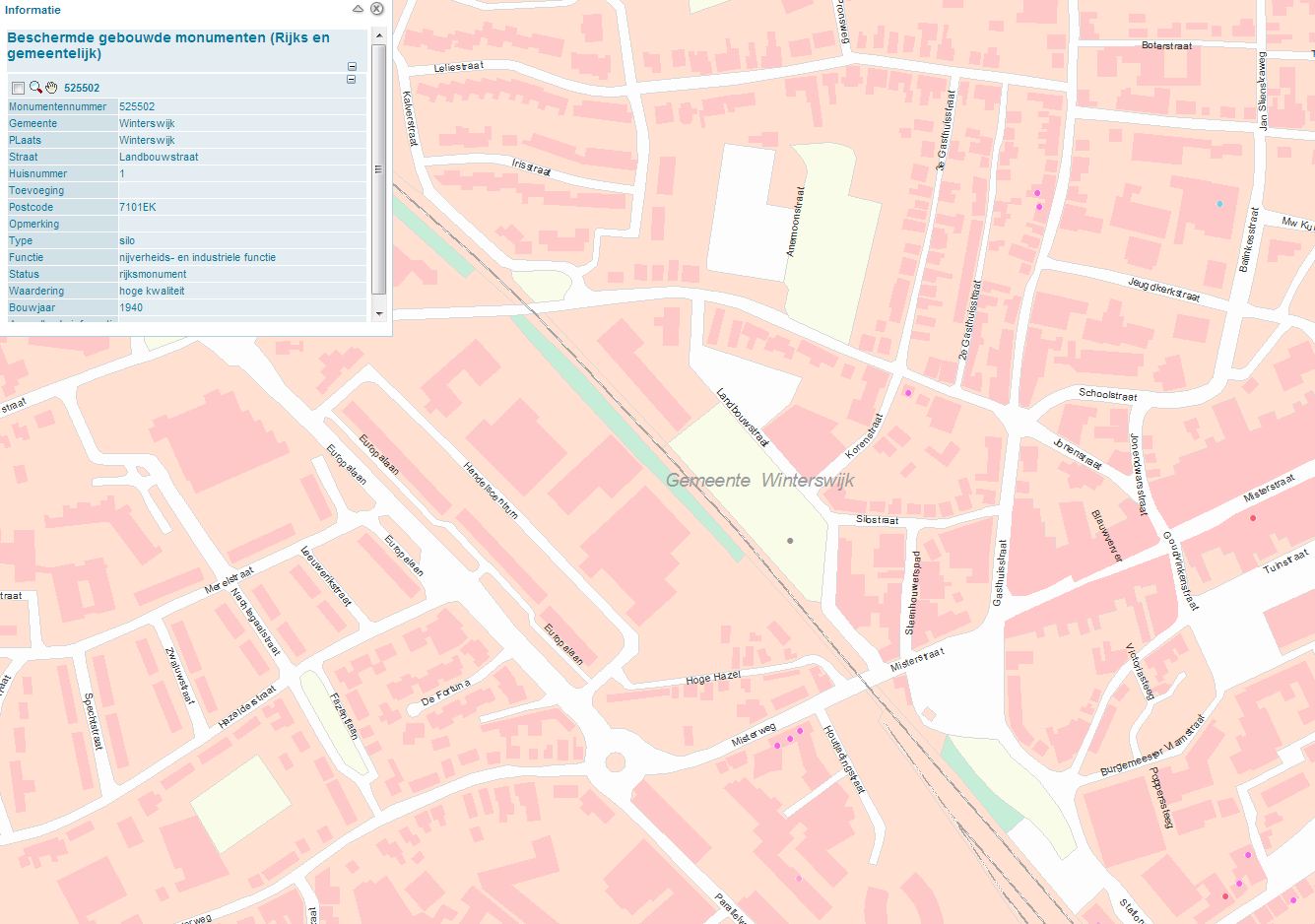Click the gray monument dot near Landbouwstraat
This screenshot has width=1315, height=924.
click(x=790, y=541)
